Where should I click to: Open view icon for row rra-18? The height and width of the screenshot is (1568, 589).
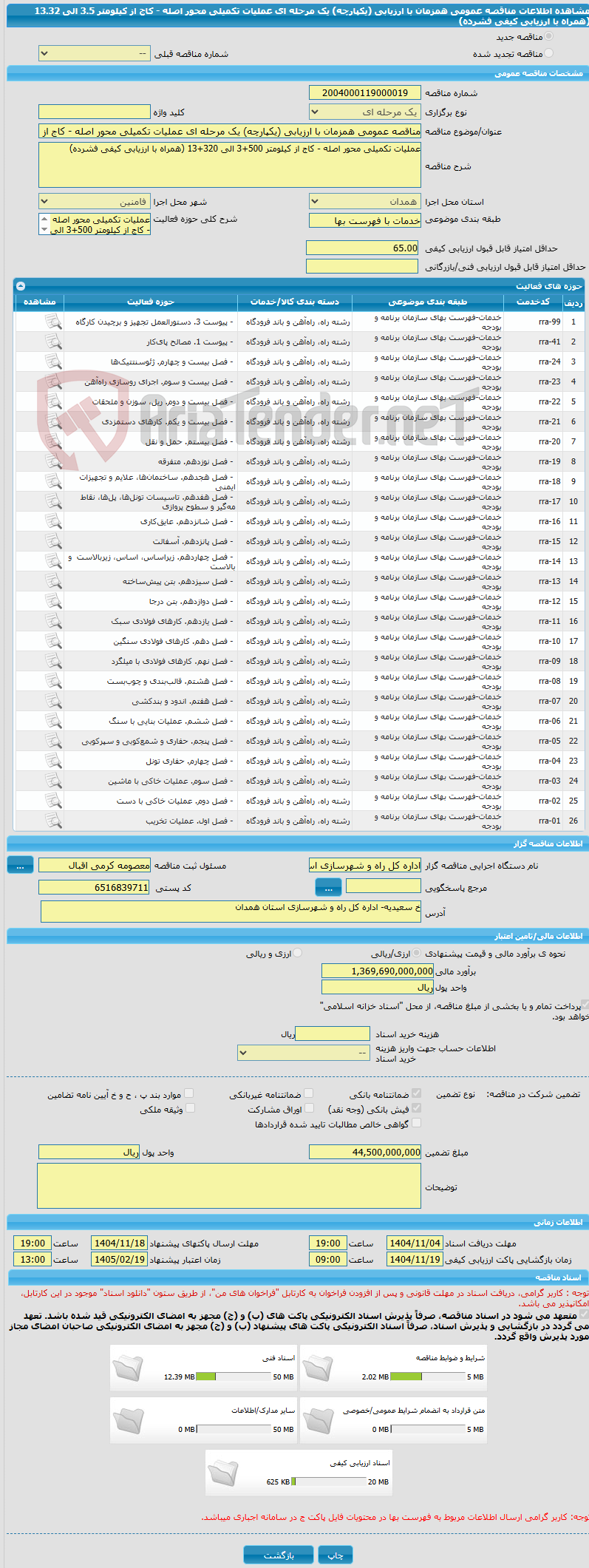click(x=53, y=481)
